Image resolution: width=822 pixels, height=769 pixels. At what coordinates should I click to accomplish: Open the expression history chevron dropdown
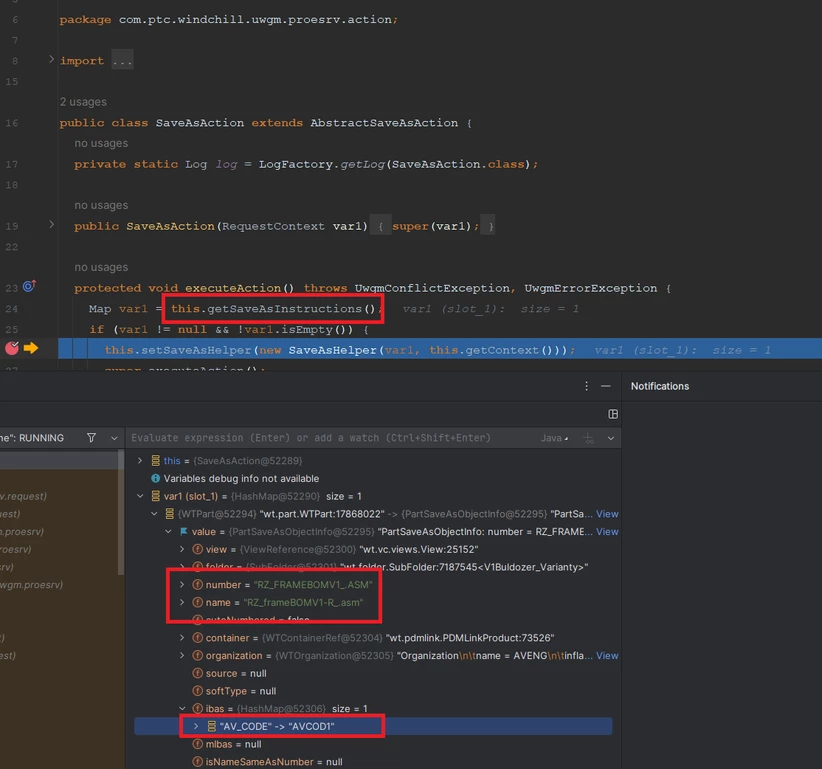(611, 438)
